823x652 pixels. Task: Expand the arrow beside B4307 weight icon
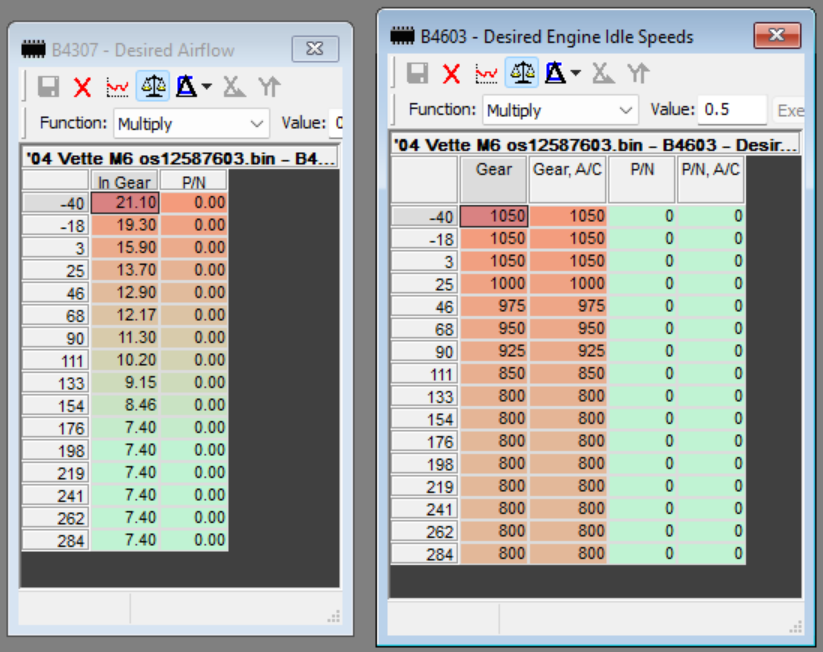click(x=207, y=87)
